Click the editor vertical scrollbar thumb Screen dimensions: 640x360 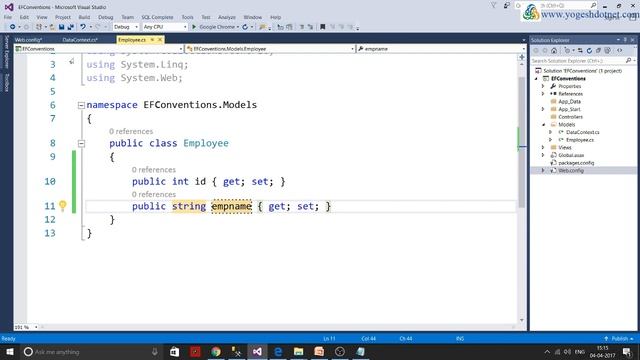[x=522, y=142]
